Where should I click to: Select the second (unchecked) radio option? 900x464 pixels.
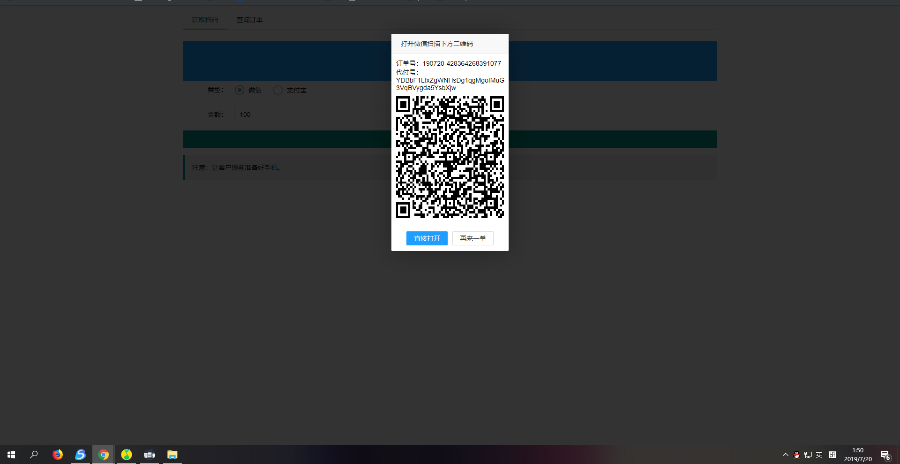click(278, 90)
